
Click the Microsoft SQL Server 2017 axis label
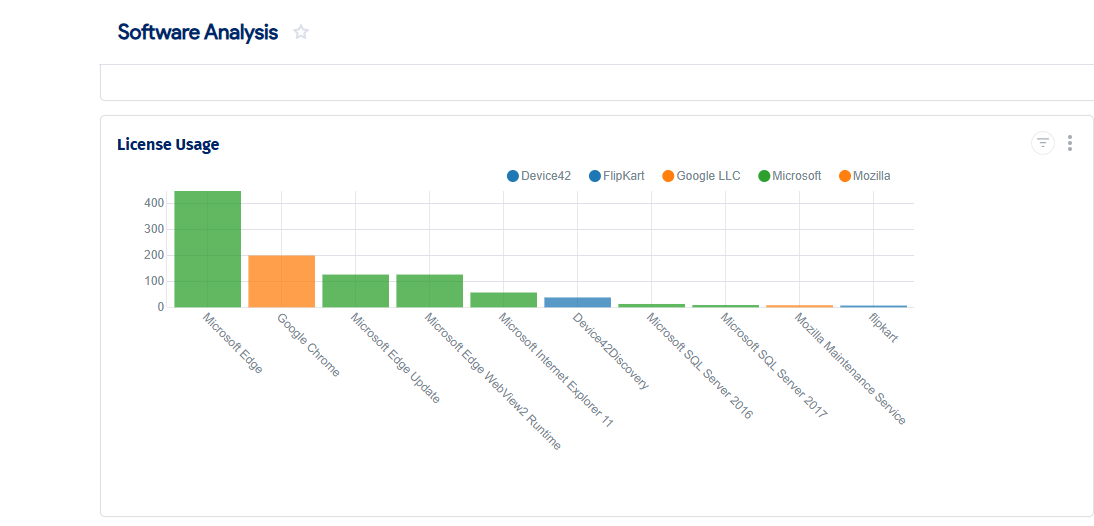pos(774,365)
